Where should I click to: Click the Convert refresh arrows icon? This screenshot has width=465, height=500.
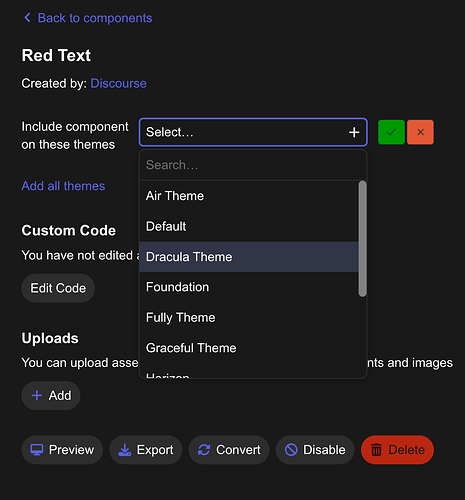[x=204, y=450]
